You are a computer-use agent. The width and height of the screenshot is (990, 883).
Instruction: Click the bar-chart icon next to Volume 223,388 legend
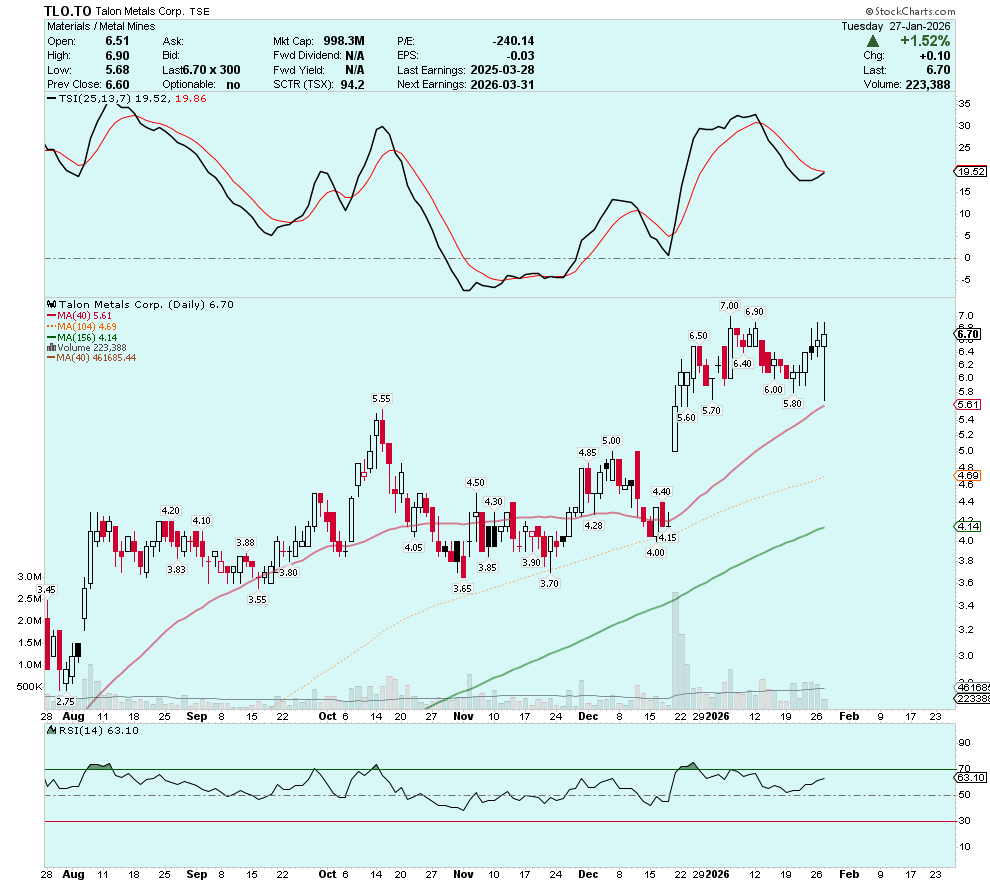click(x=52, y=348)
